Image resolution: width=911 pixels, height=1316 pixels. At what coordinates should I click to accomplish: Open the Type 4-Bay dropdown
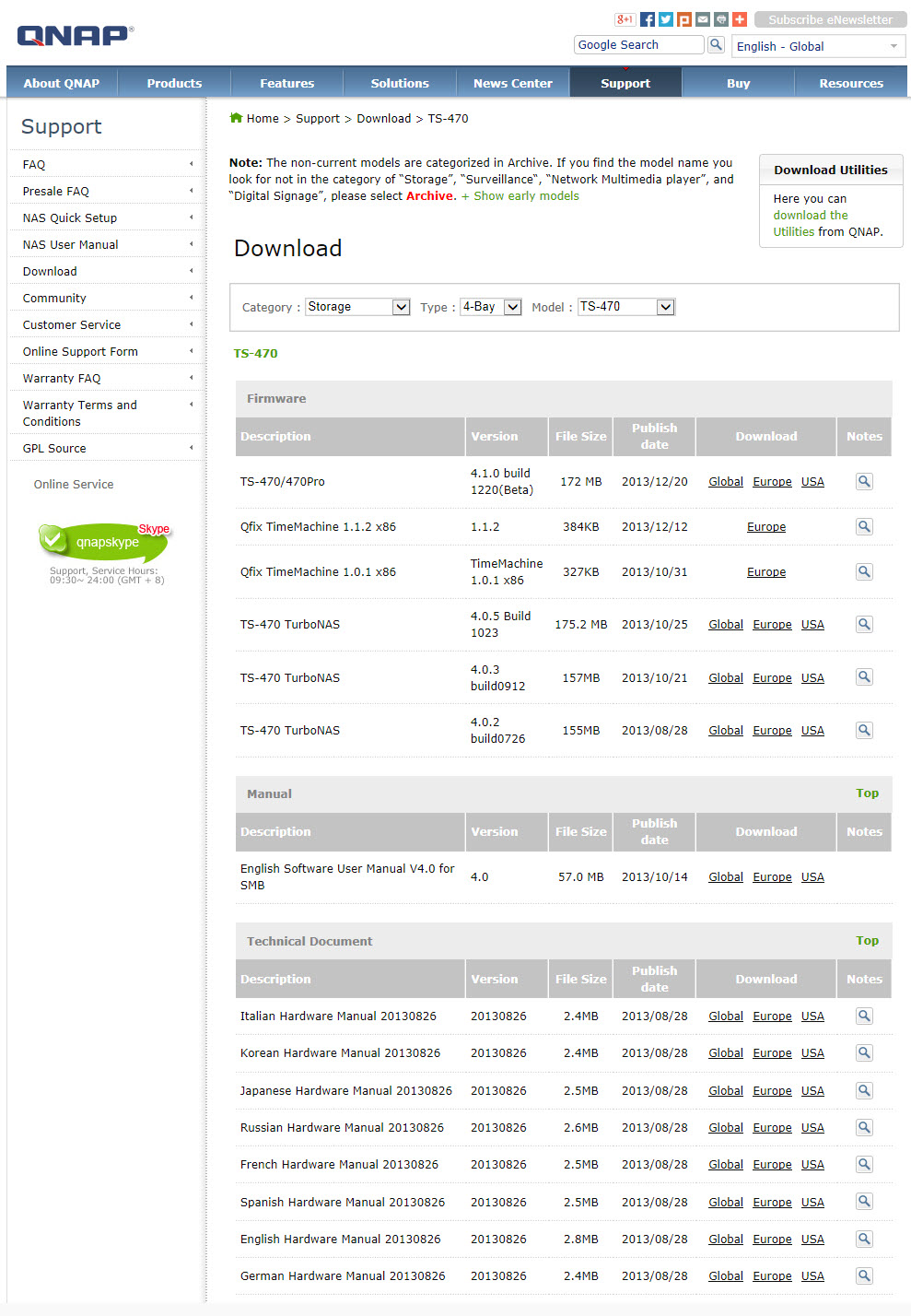coord(491,307)
